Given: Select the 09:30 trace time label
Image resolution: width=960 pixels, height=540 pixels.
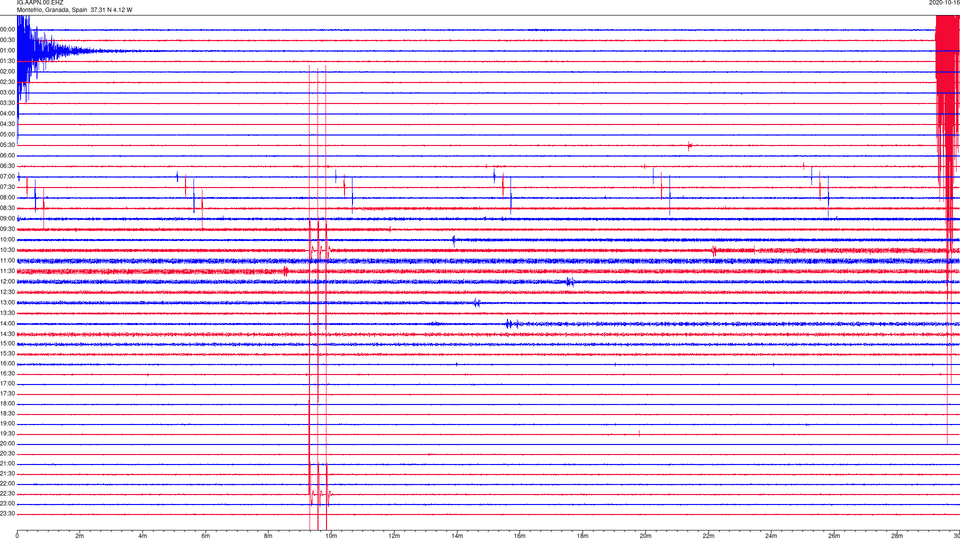Looking at the screenshot, I should pos(8,229).
